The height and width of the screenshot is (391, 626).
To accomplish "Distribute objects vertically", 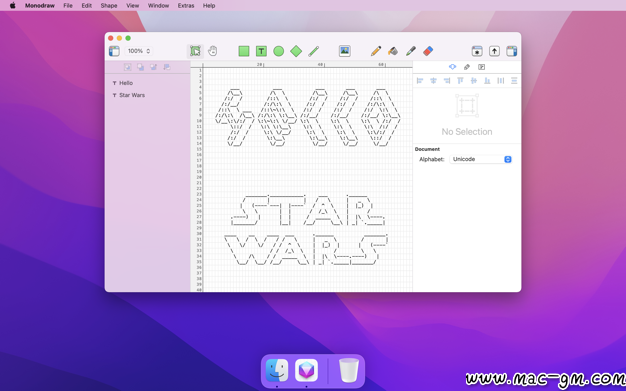I will pyautogui.click(x=514, y=81).
